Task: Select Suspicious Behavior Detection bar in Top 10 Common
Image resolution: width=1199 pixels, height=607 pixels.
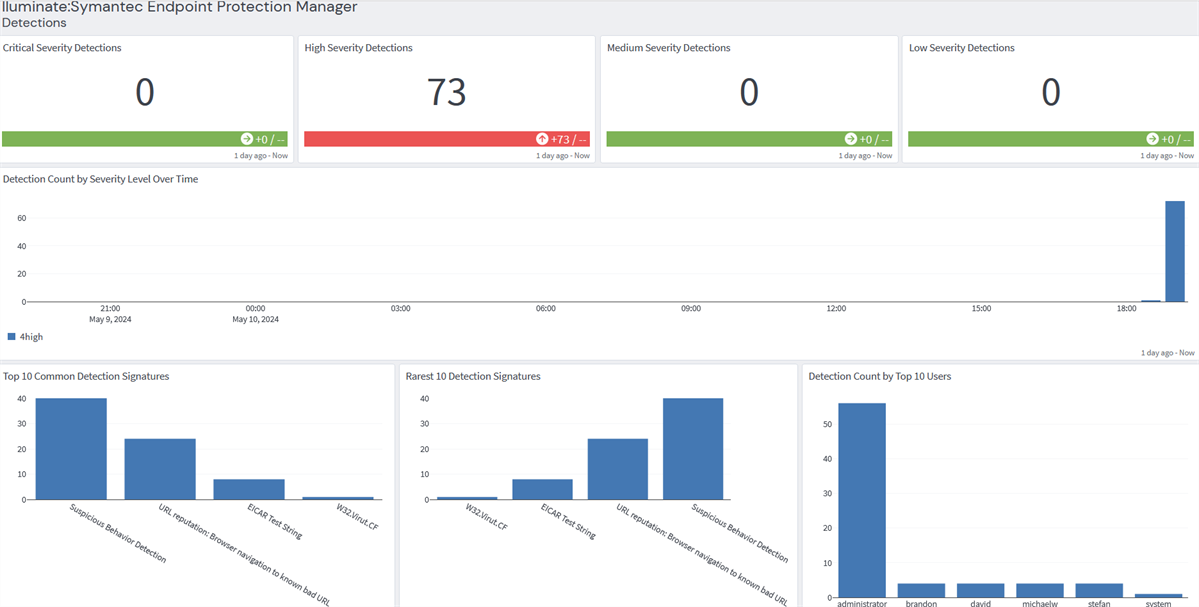Action: pyautogui.click(x=71, y=449)
